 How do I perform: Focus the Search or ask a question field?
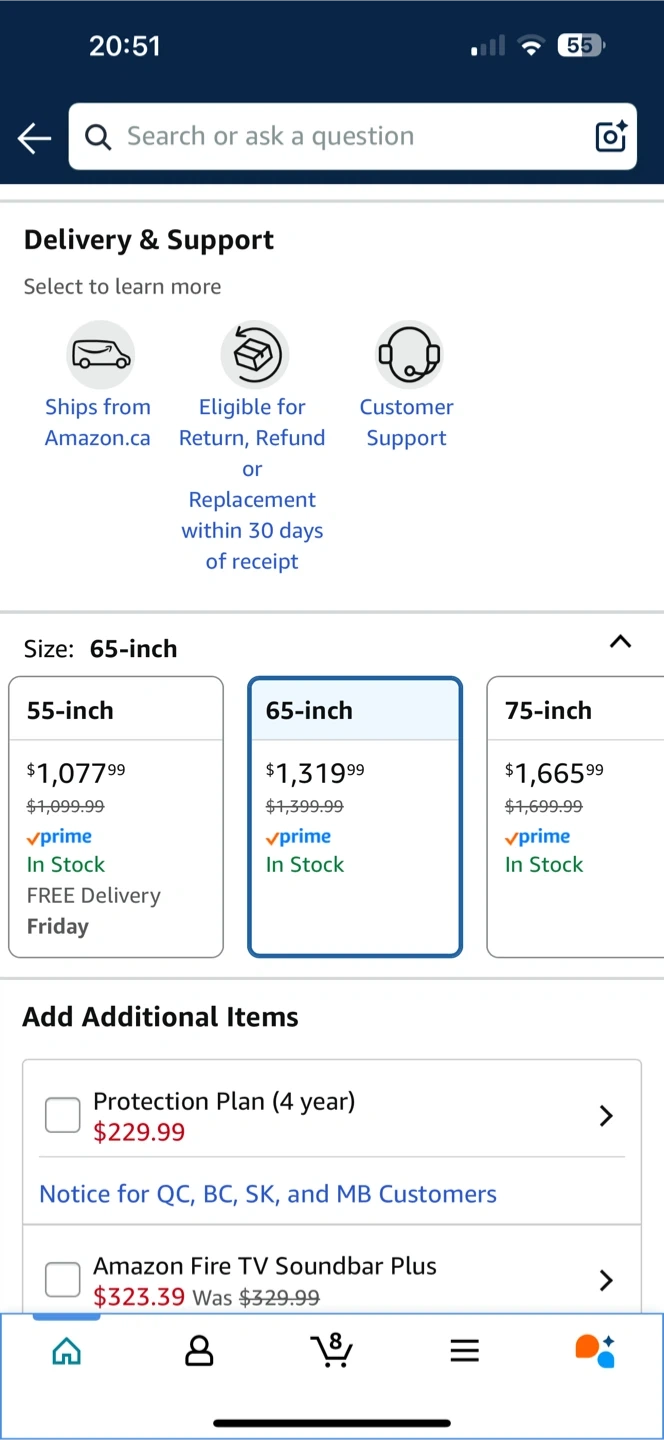pyautogui.click(x=340, y=137)
